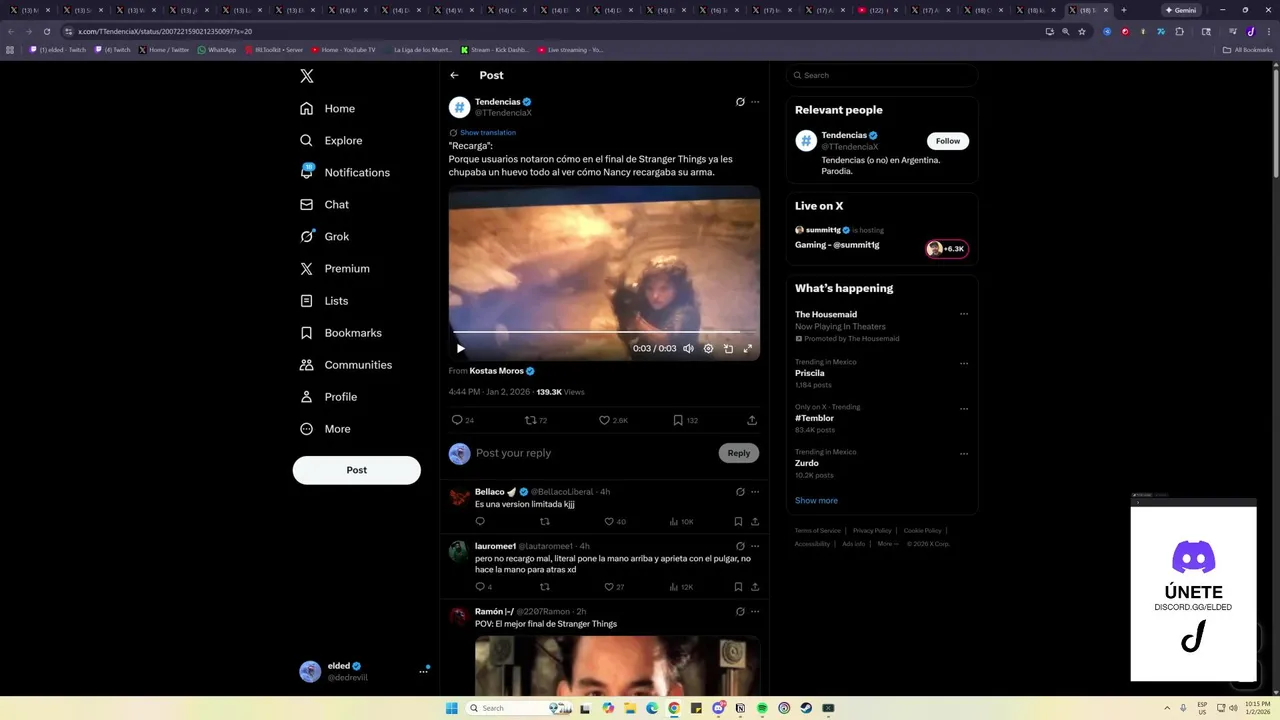1280x720 pixels.
Task: Enter fullscreen on the video
Action: click(x=747, y=348)
